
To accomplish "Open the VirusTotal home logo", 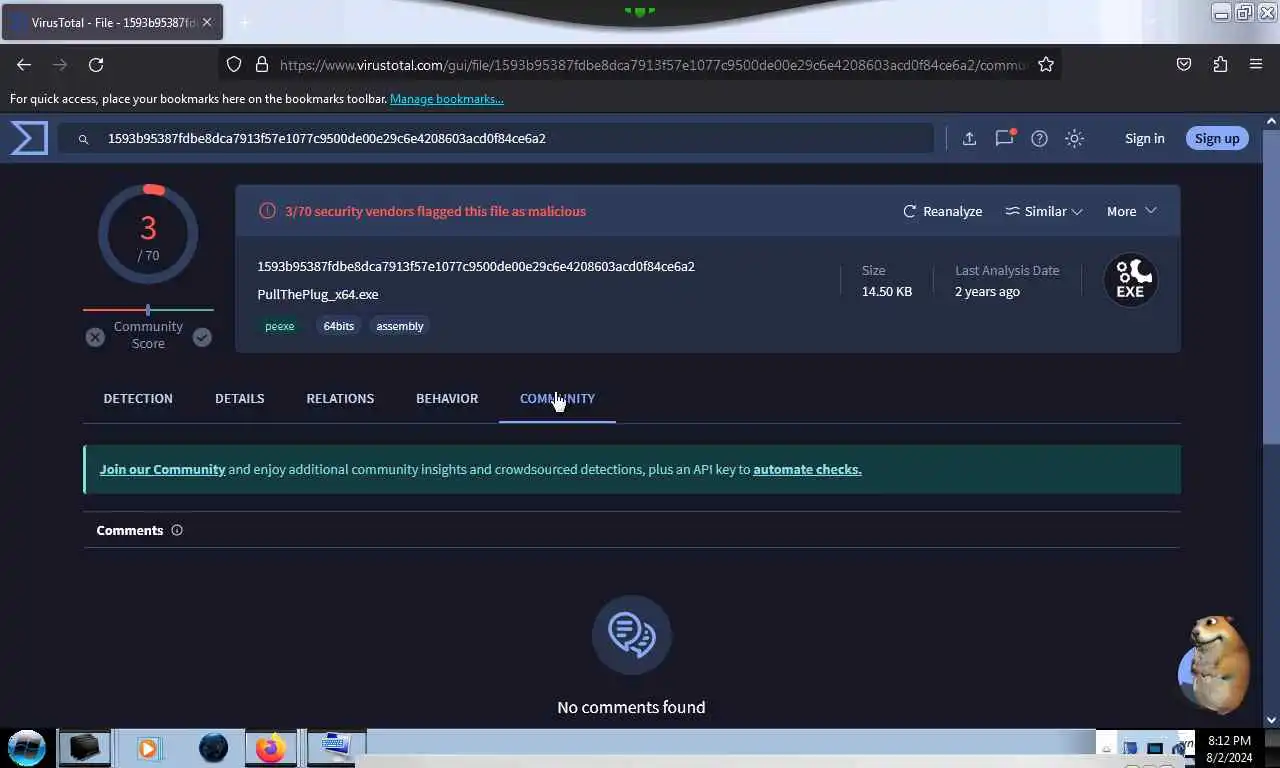I will pos(29,138).
